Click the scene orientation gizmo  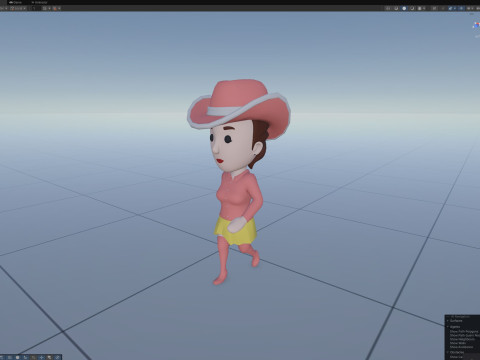pos(477,26)
